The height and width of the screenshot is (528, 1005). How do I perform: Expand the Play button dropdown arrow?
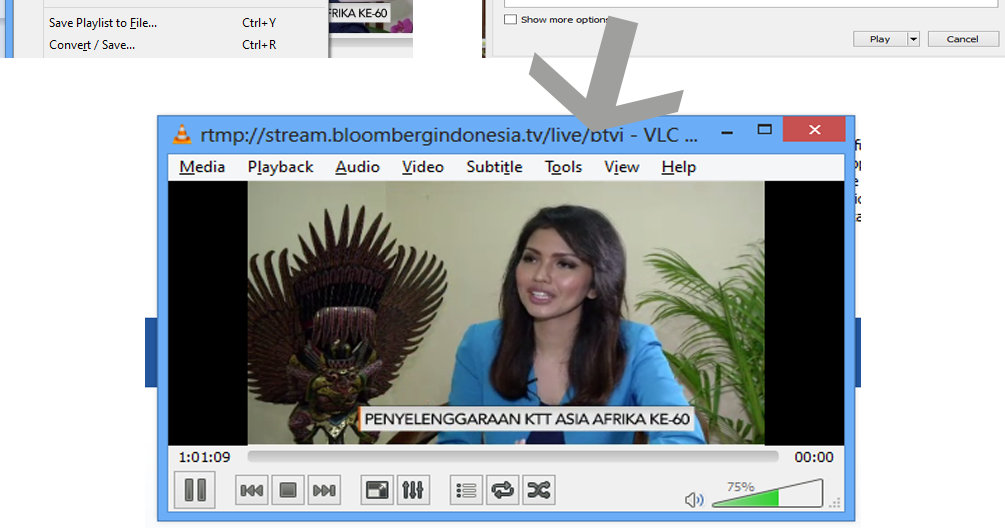pos(913,39)
